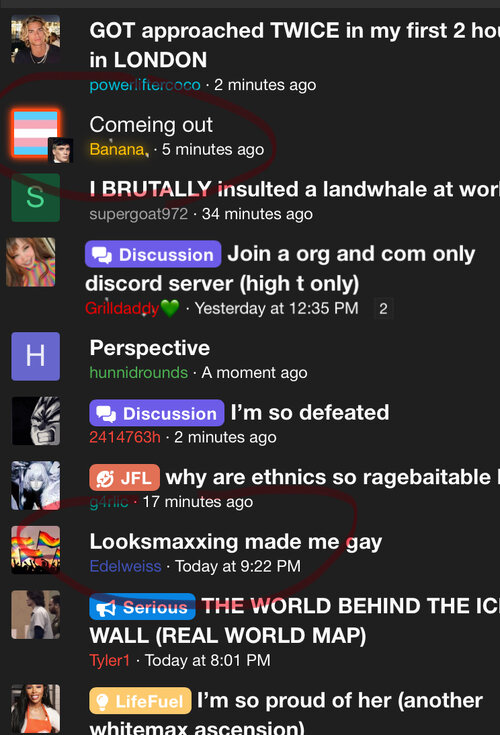The image size is (500, 735).
Task: Click the rainbow flags avatar by Edelweiss
Action: pos(36,550)
